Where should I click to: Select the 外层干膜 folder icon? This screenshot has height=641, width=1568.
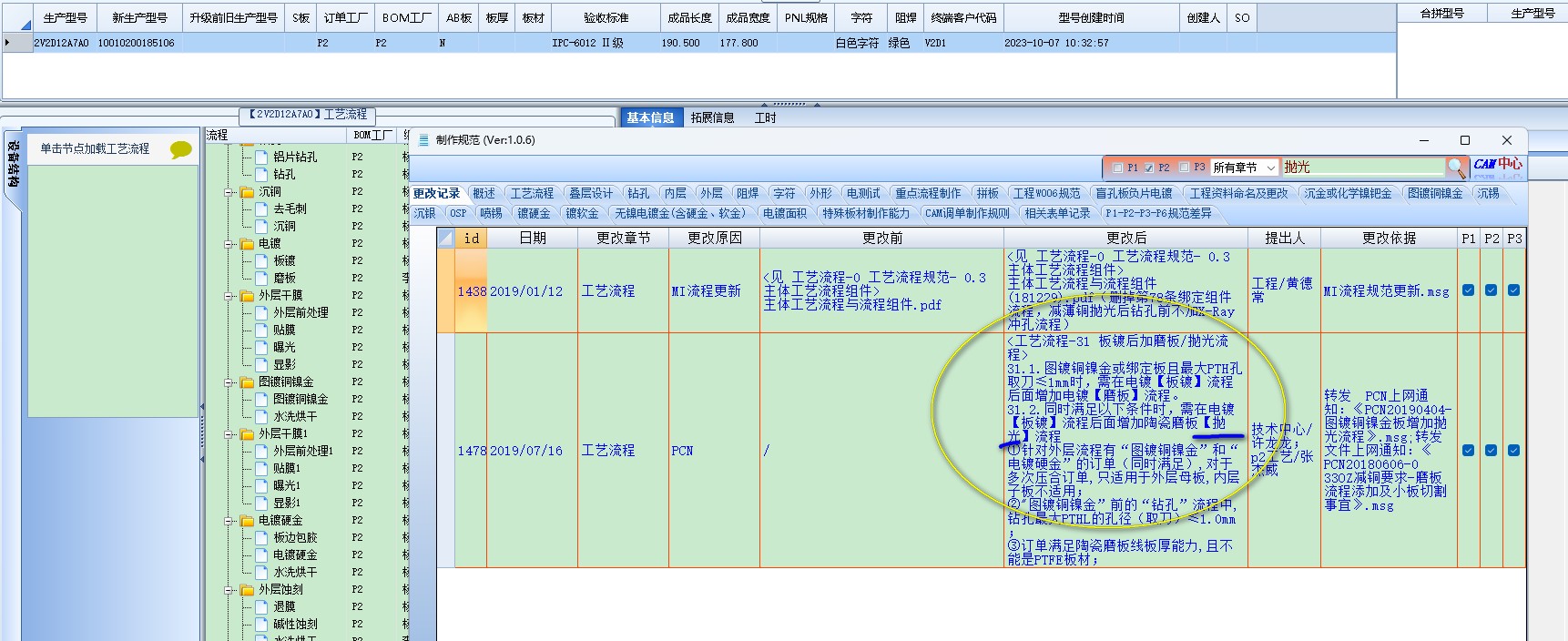[x=247, y=296]
